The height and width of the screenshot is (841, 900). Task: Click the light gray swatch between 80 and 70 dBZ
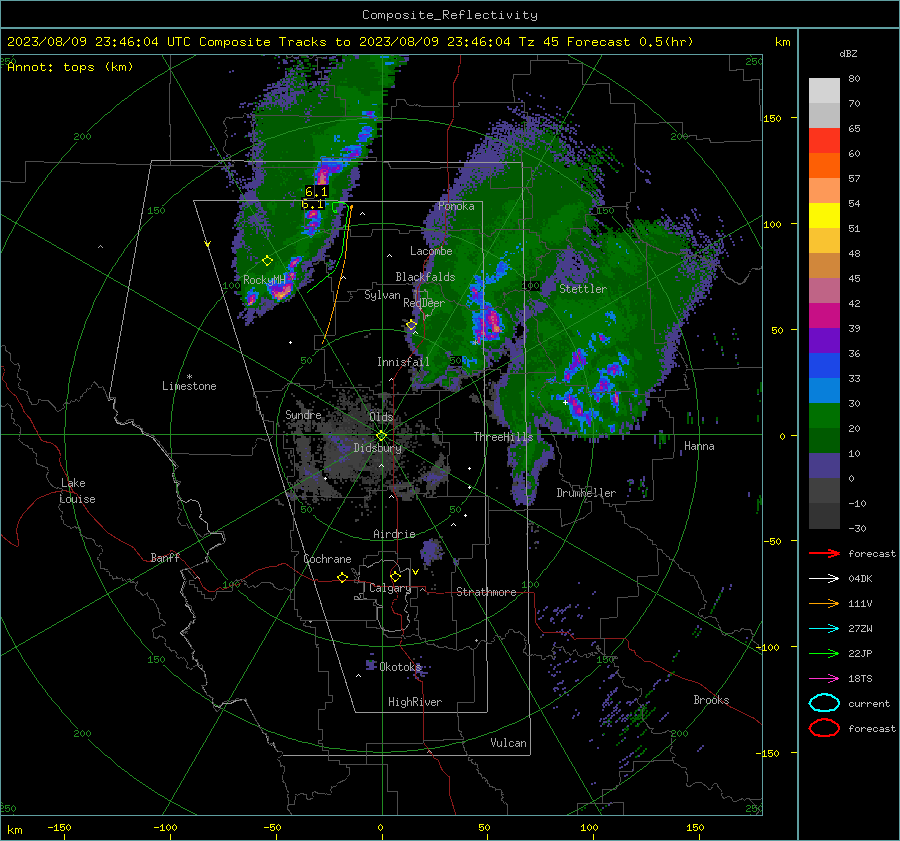click(x=824, y=91)
